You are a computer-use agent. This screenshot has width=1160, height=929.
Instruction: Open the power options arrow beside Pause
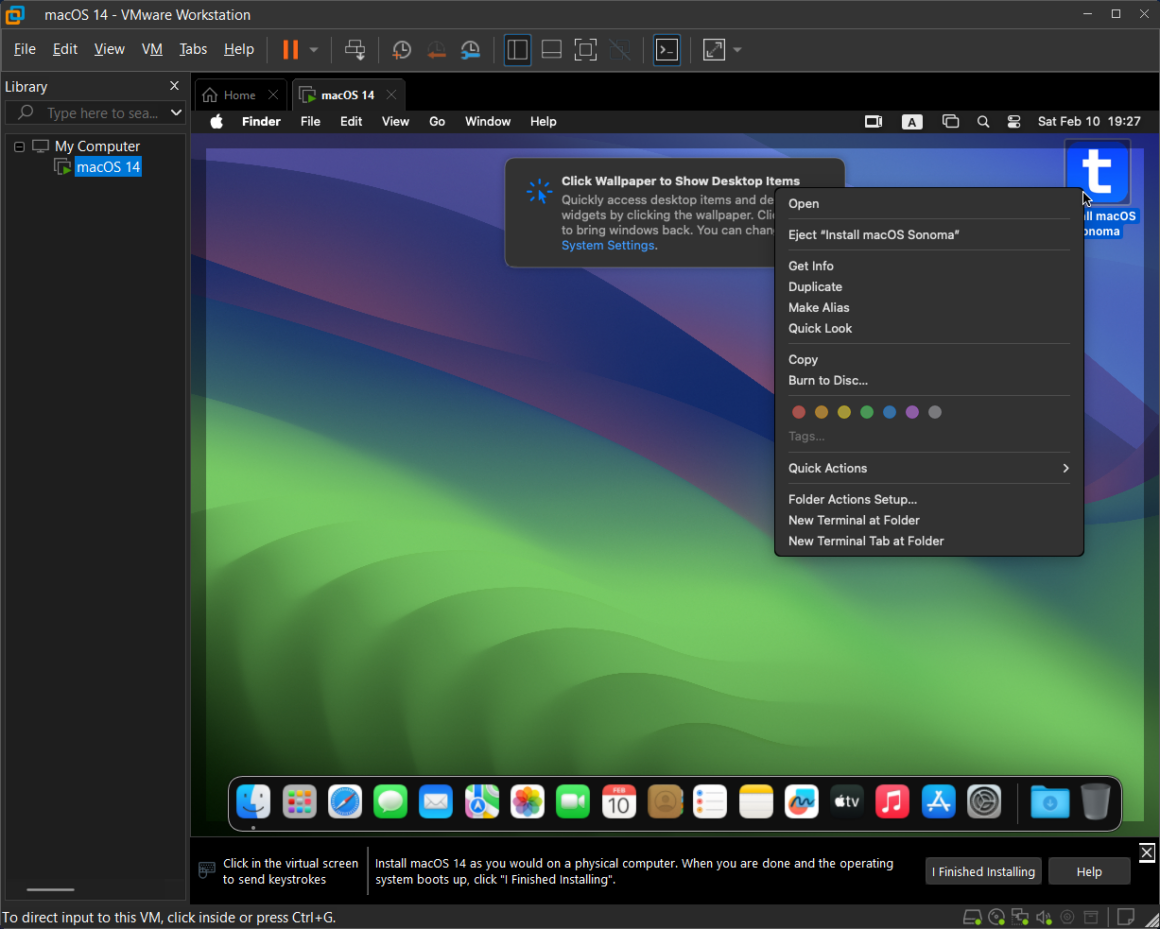(x=314, y=50)
